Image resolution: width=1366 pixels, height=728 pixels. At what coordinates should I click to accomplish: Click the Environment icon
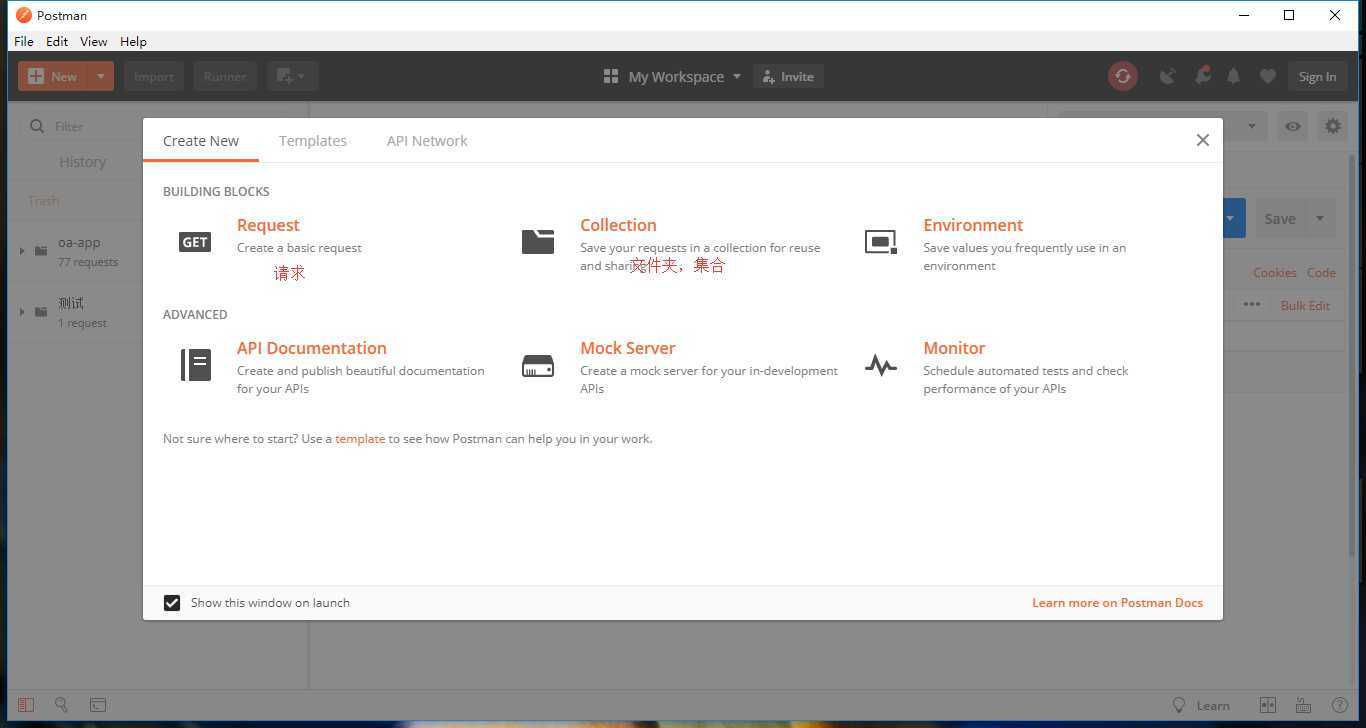[881, 241]
